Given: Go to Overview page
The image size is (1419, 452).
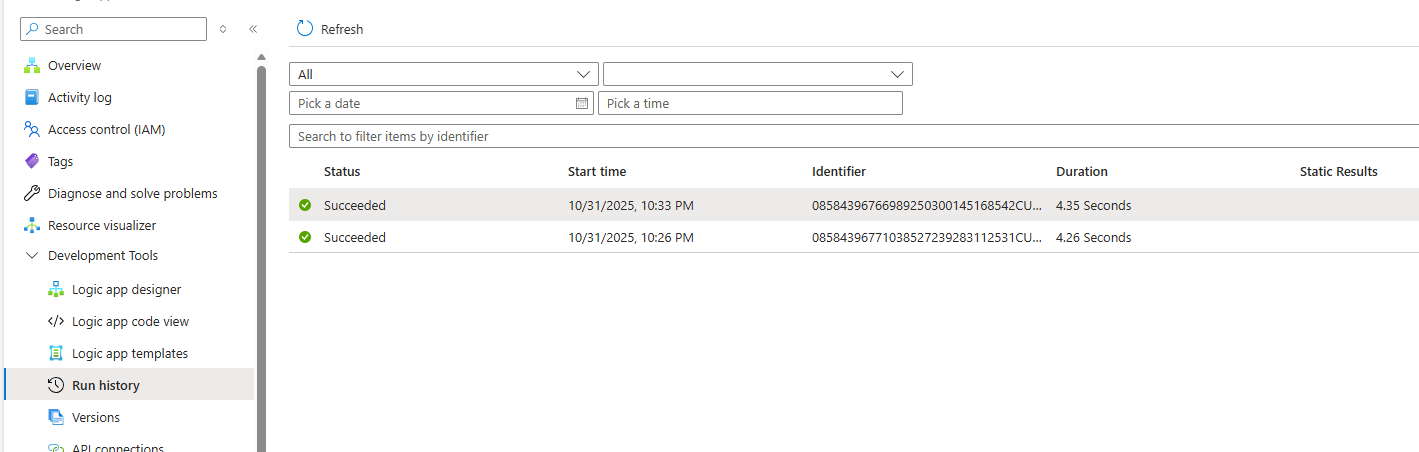Looking at the screenshot, I should pyautogui.click(x=74, y=66).
